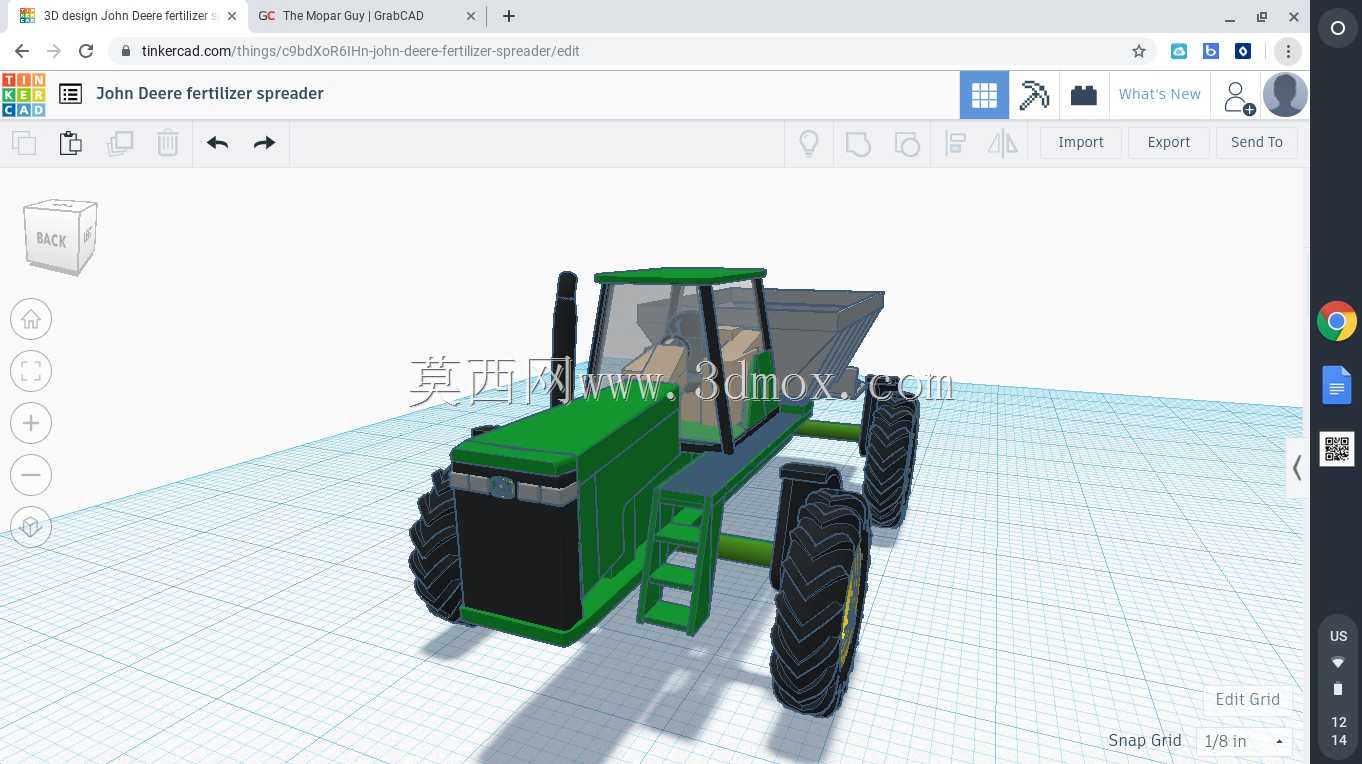Open the design list menu icon
Viewport: 1362px width, 764px height.
coord(70,94)
